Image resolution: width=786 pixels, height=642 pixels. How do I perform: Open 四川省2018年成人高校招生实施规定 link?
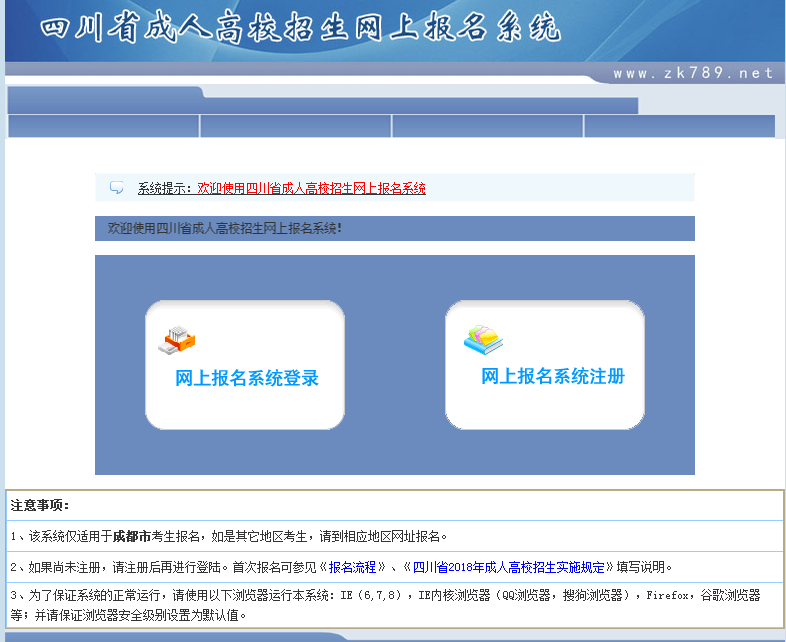(x=508, y=567)
